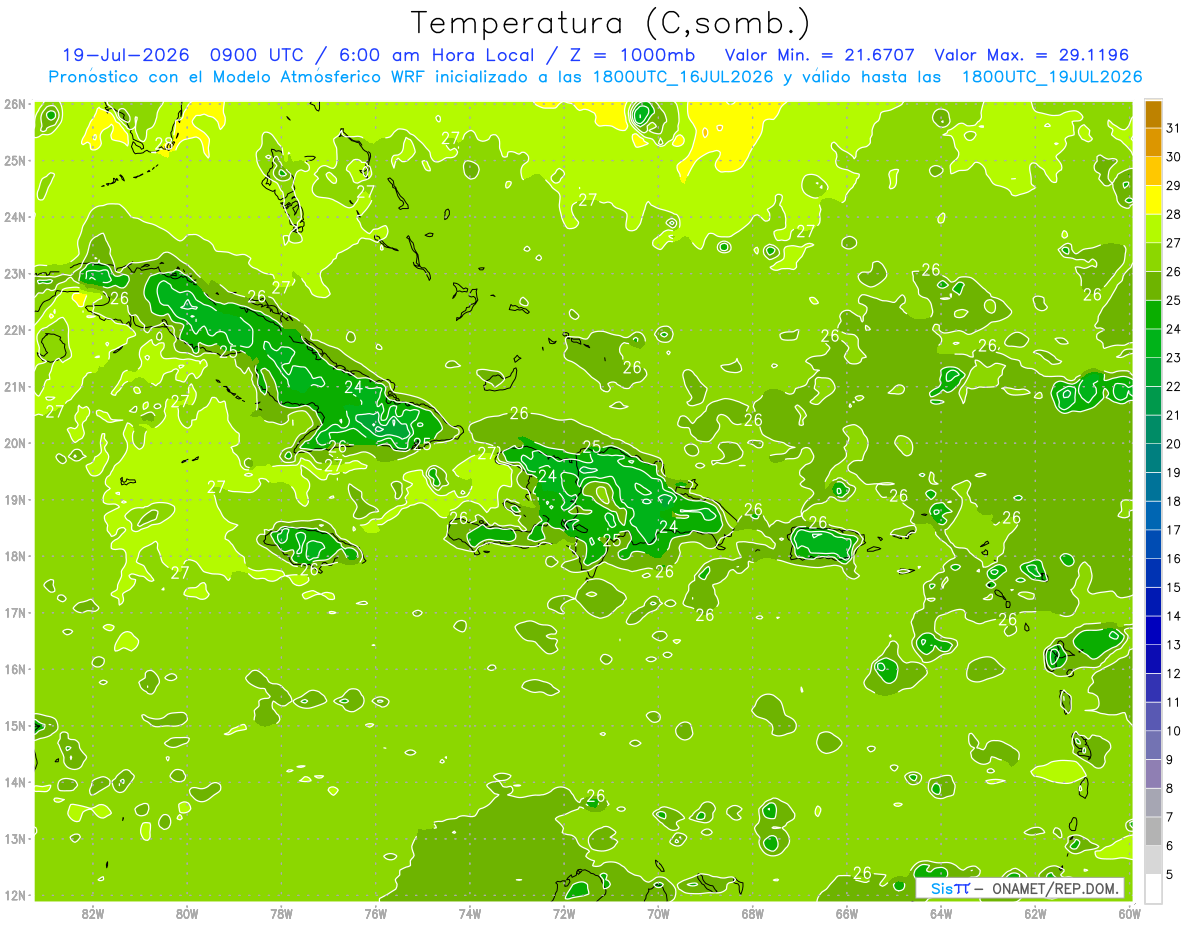The width and height of the screenshot is (1200, 927).
Task: Click the 21N latitude axis label
Action: click(x=14, y=386)
